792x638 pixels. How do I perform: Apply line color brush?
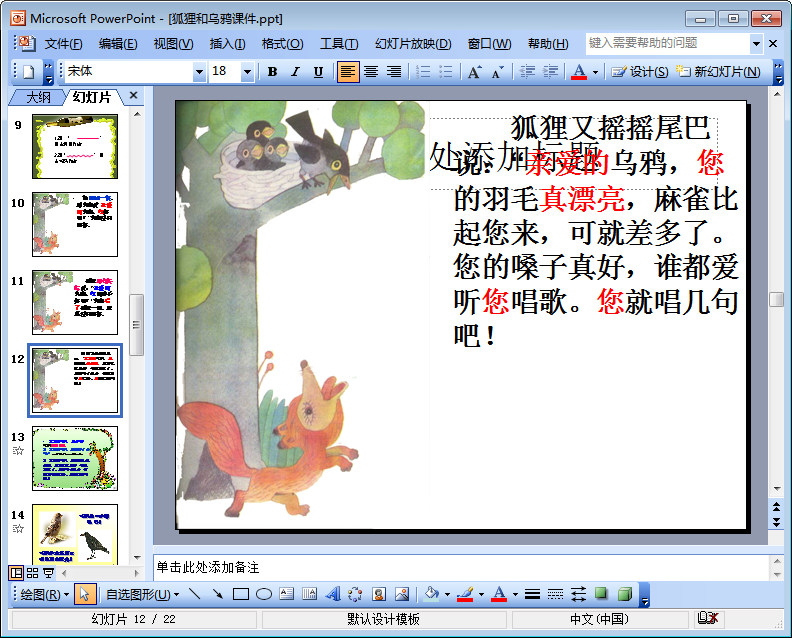point(465,594)
